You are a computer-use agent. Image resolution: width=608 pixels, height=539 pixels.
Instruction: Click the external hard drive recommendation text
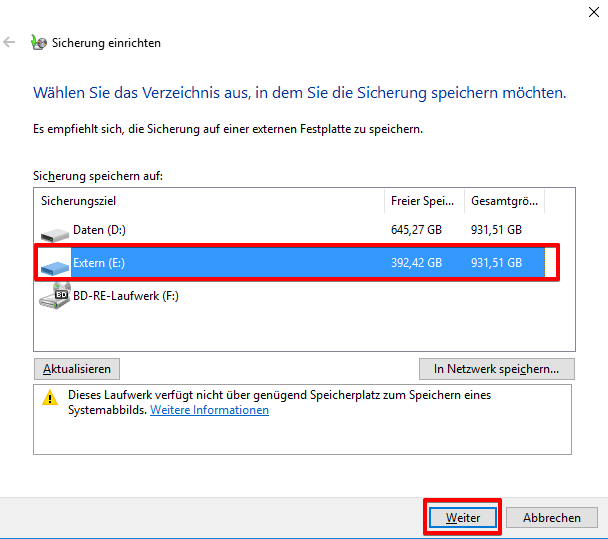coord(228,129)
